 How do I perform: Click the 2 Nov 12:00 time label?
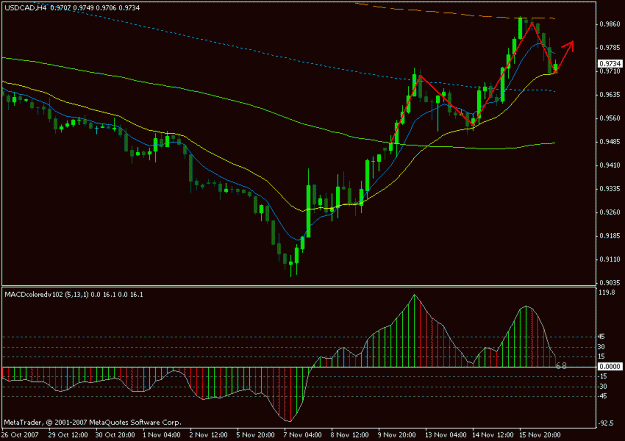(208, 435)
